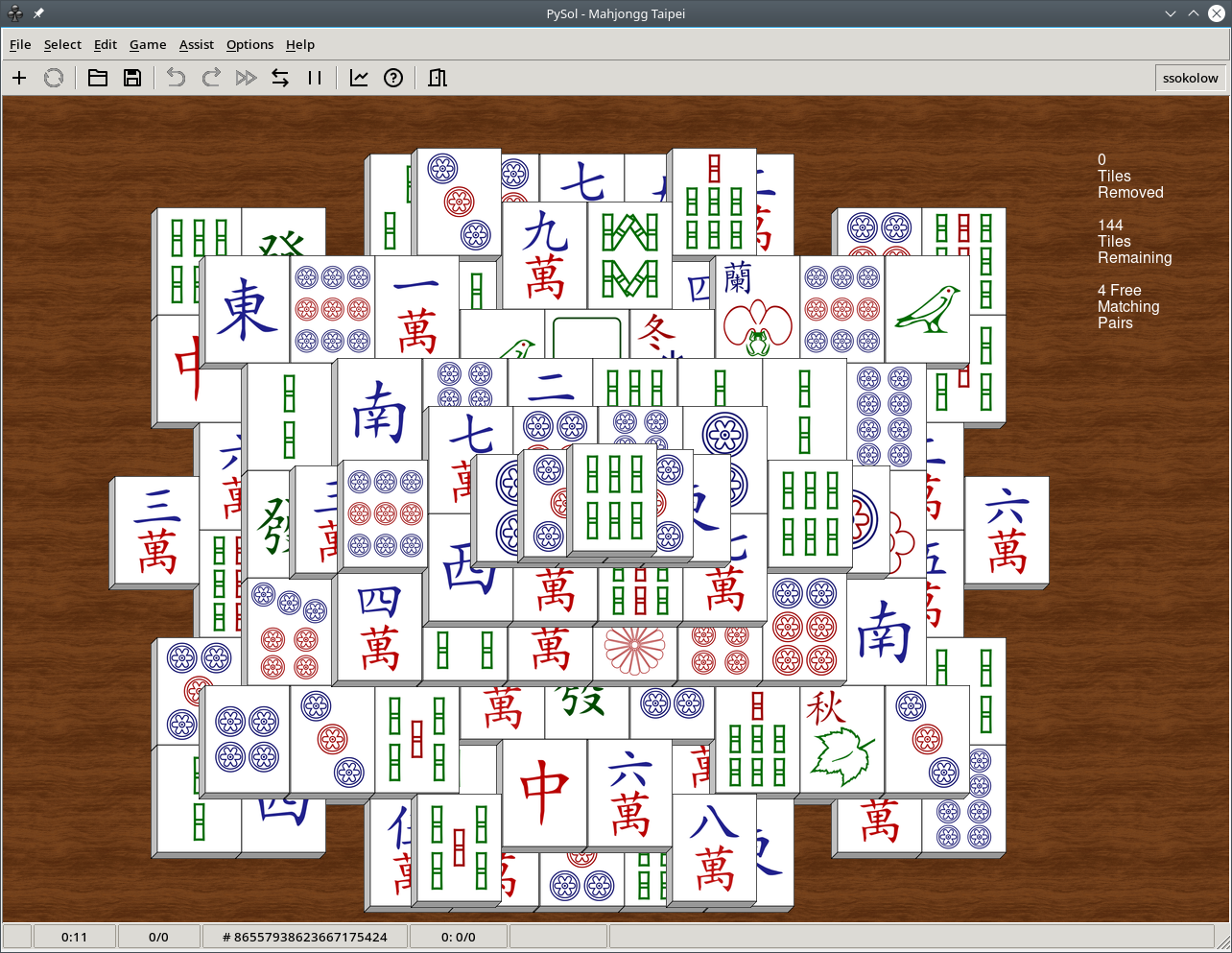Redo the move with curved arrow icon
Viewport: 1232px width, 953px height.
(211, 78)
